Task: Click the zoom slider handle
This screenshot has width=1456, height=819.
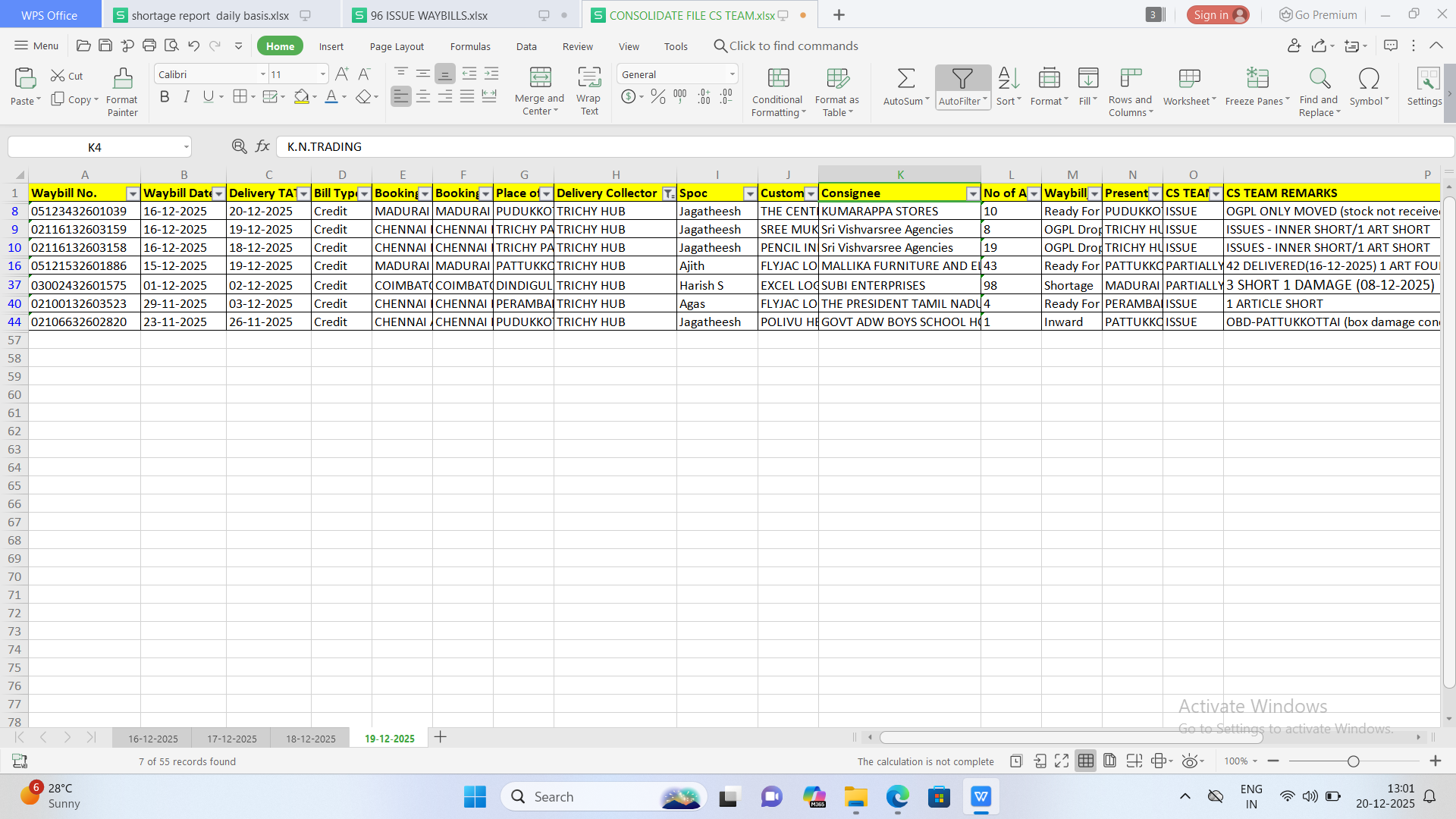Action: point(1353,761)
